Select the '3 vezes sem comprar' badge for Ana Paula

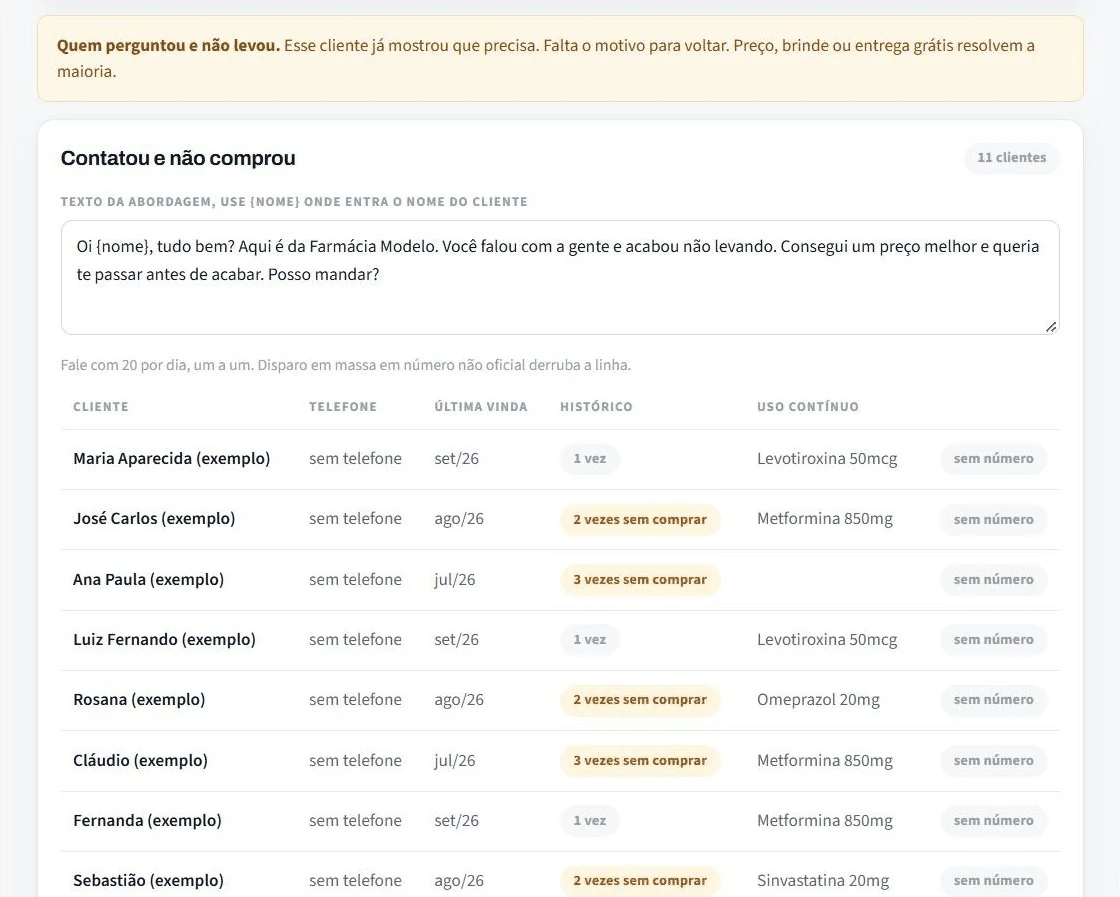[x=639, y=579]
